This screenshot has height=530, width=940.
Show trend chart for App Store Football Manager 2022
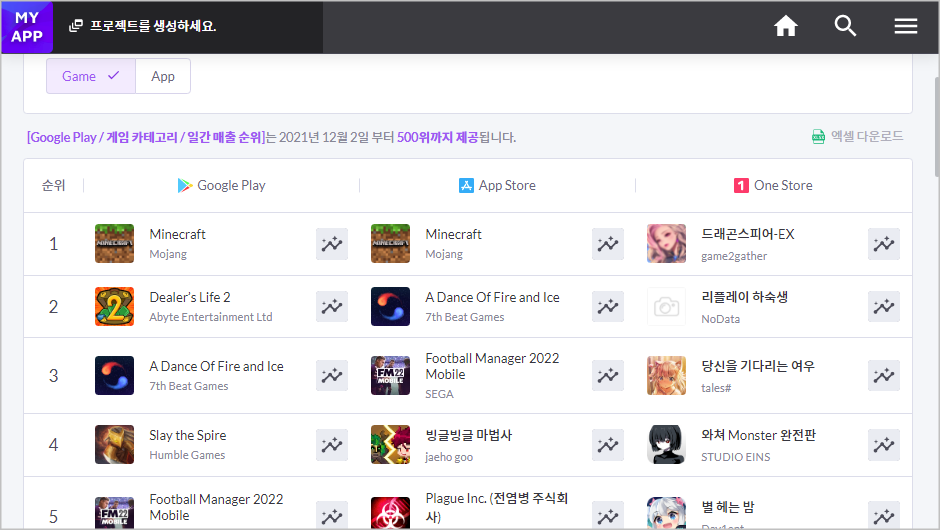tap(608, 375)
